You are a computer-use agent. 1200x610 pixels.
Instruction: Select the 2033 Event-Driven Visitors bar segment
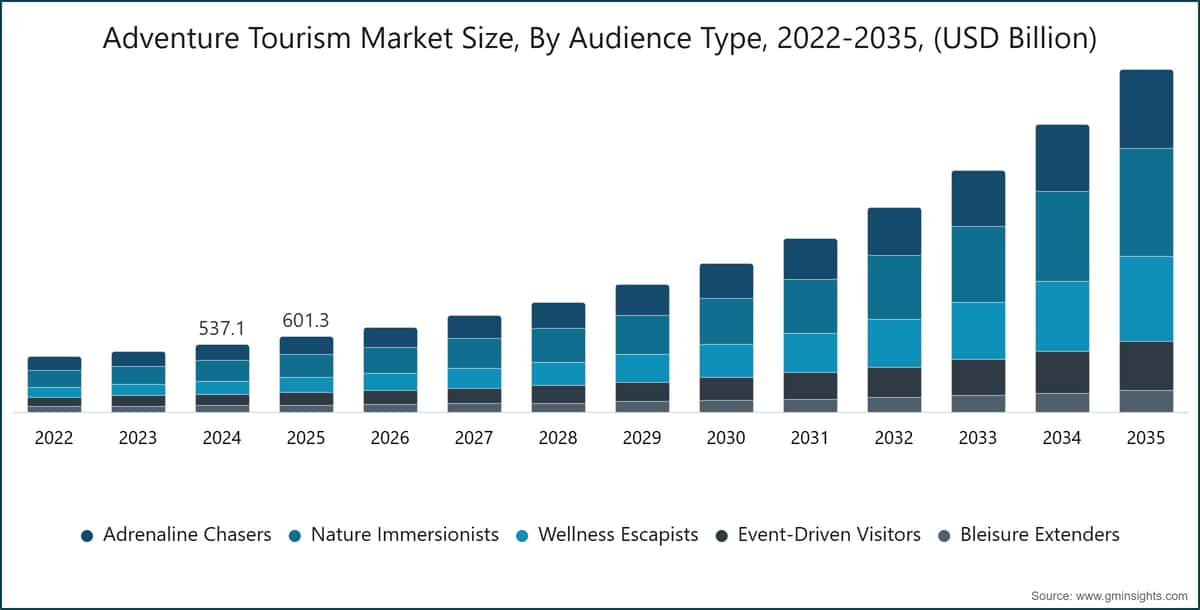pyautogui.click(x=978, y=378)
